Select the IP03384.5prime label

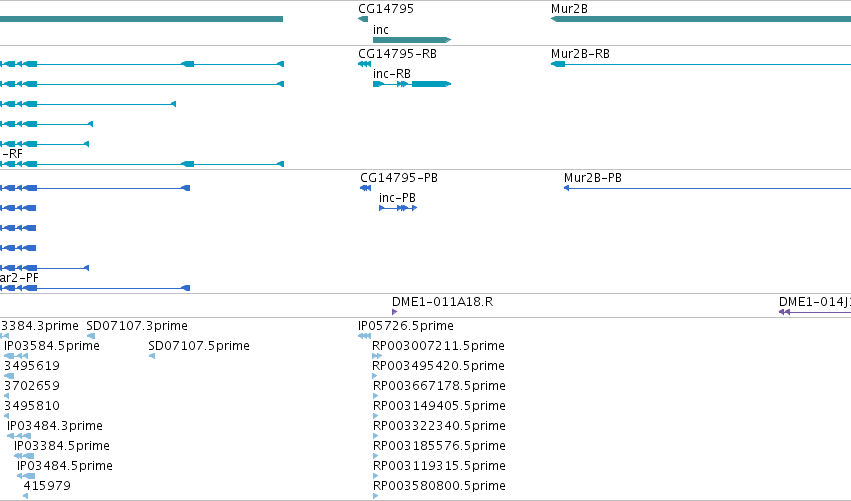pyautogui.click(x=62, y=446)
